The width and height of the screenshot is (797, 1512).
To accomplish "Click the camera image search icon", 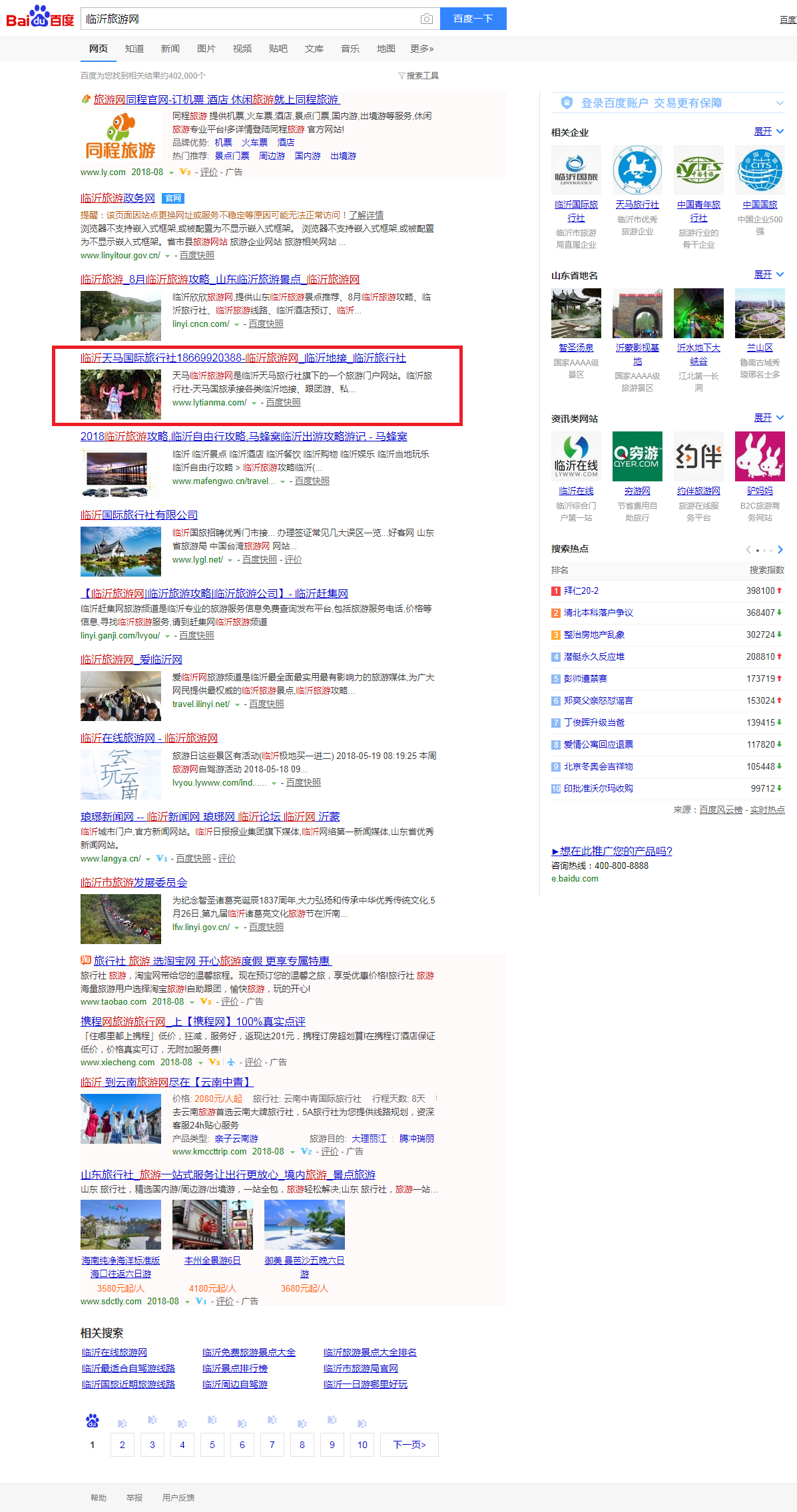I will 427,19.
